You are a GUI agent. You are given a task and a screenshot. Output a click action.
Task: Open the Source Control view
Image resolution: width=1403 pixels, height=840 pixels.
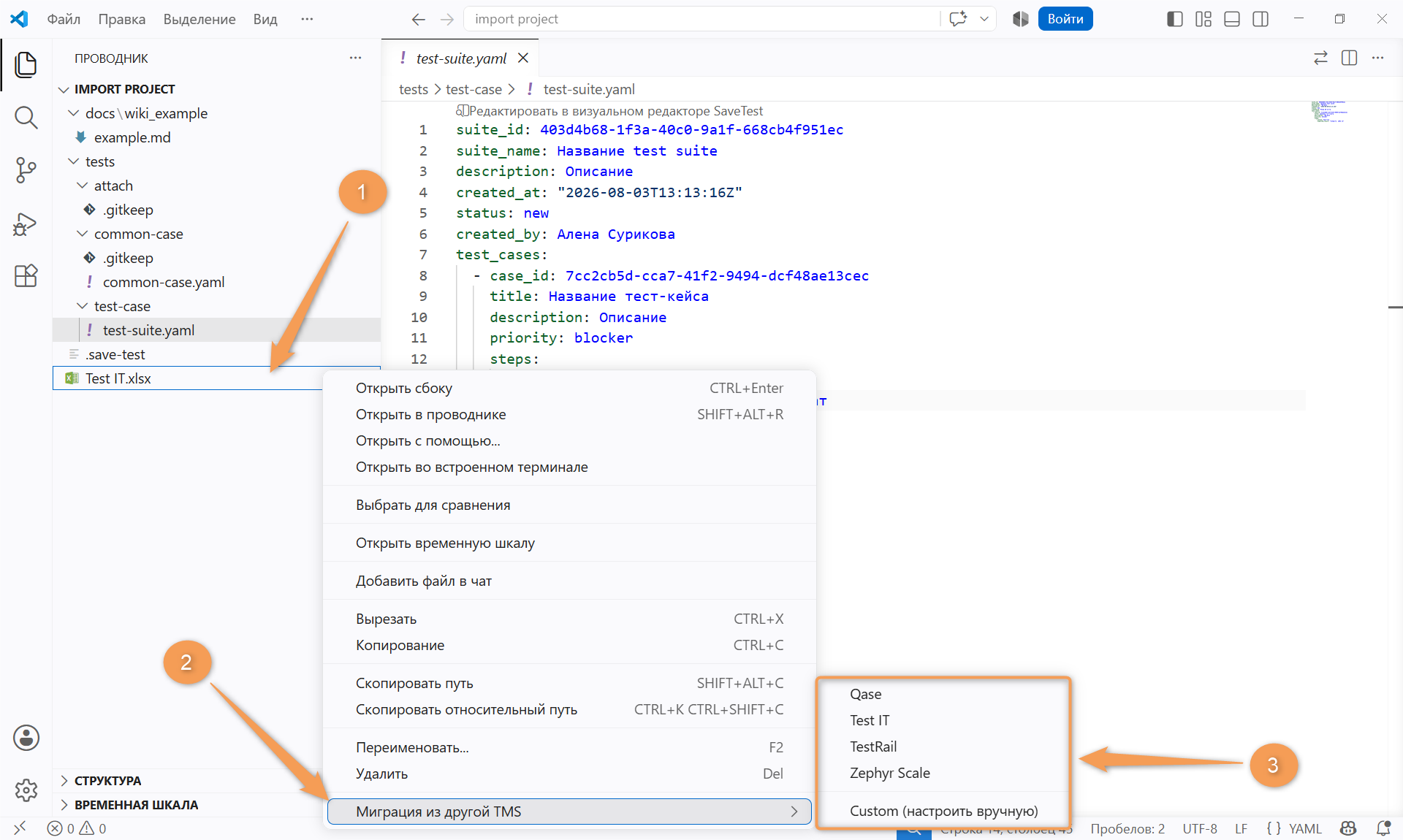click(26, 170)
